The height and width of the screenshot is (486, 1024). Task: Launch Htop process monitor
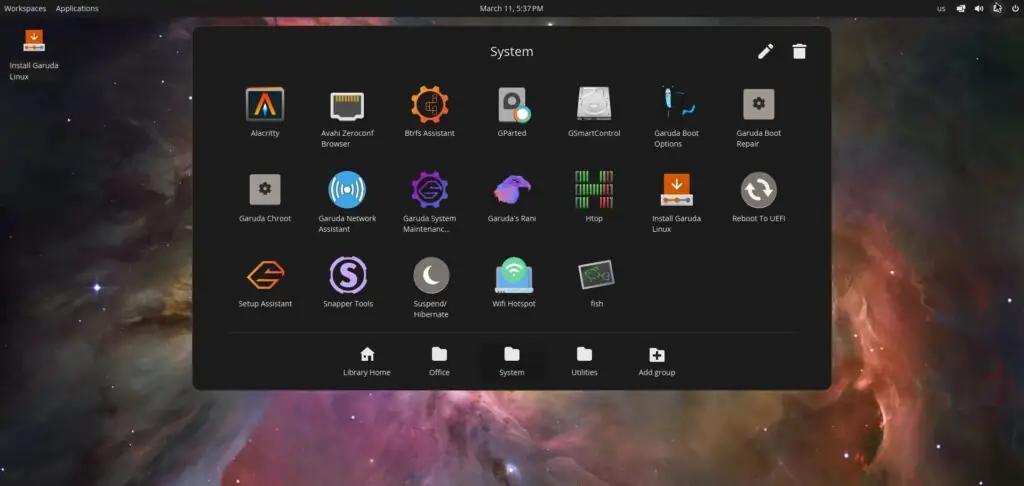tap(594, 190)
